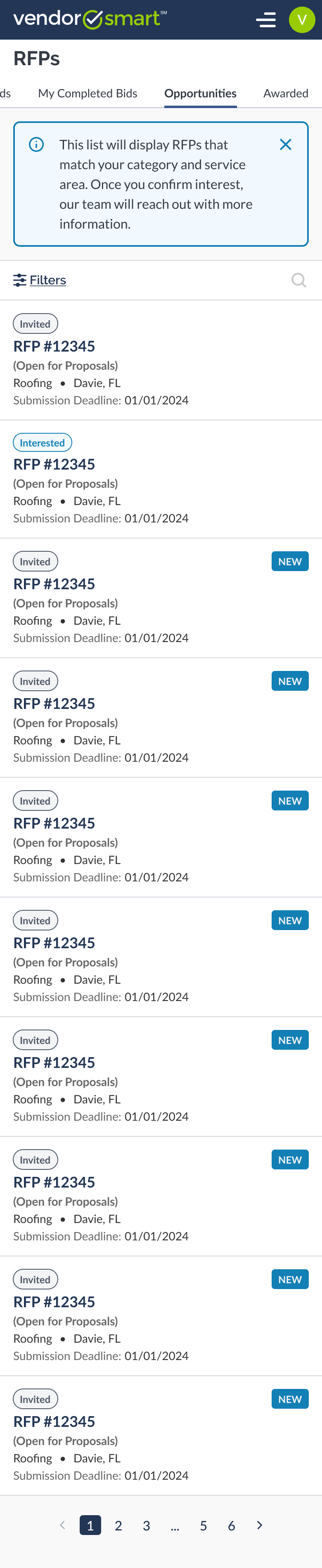The height and width of the screenshot is (1568, 322).
Task: Click the Interested status badge
Action: tap(42, 442)
